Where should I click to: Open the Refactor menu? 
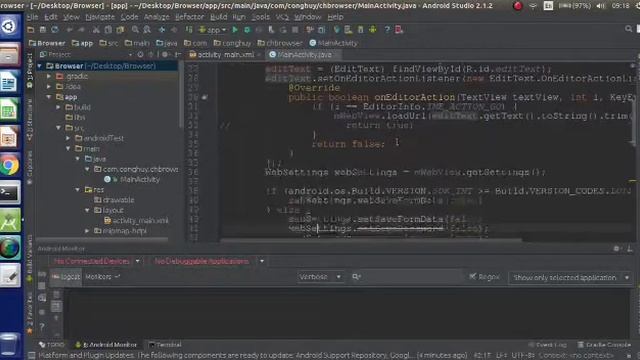pyautogui.click(x=189, y=17)
